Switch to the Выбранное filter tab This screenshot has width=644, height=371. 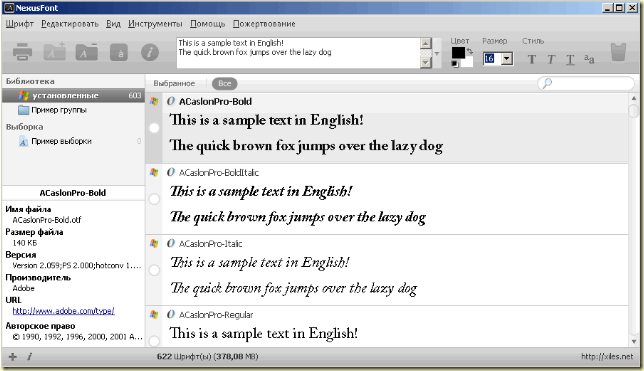pyautogui.click(x=174, y=83)
